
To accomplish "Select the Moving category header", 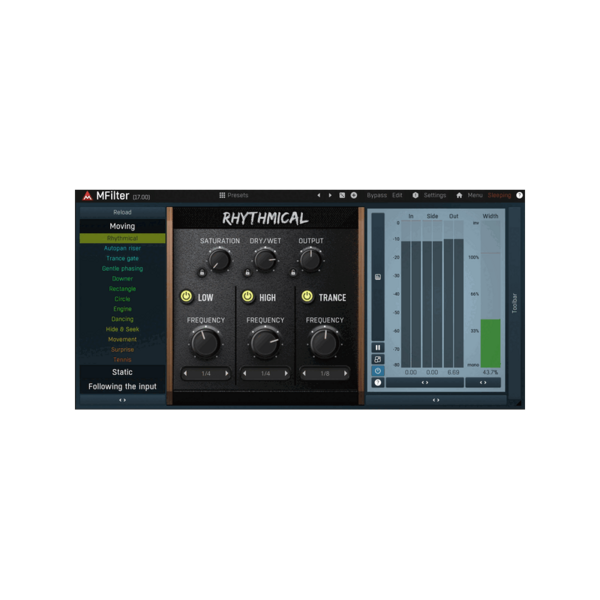I will click(122, 226).
